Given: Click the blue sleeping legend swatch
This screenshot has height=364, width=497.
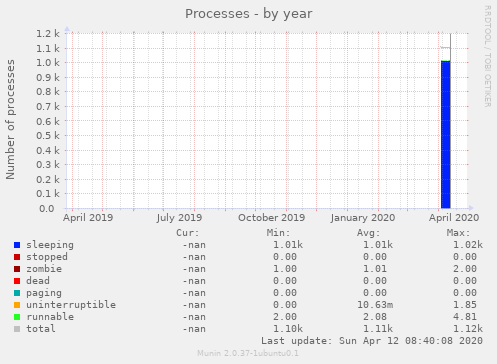Looking at the screenshot, I should point(17,245).
